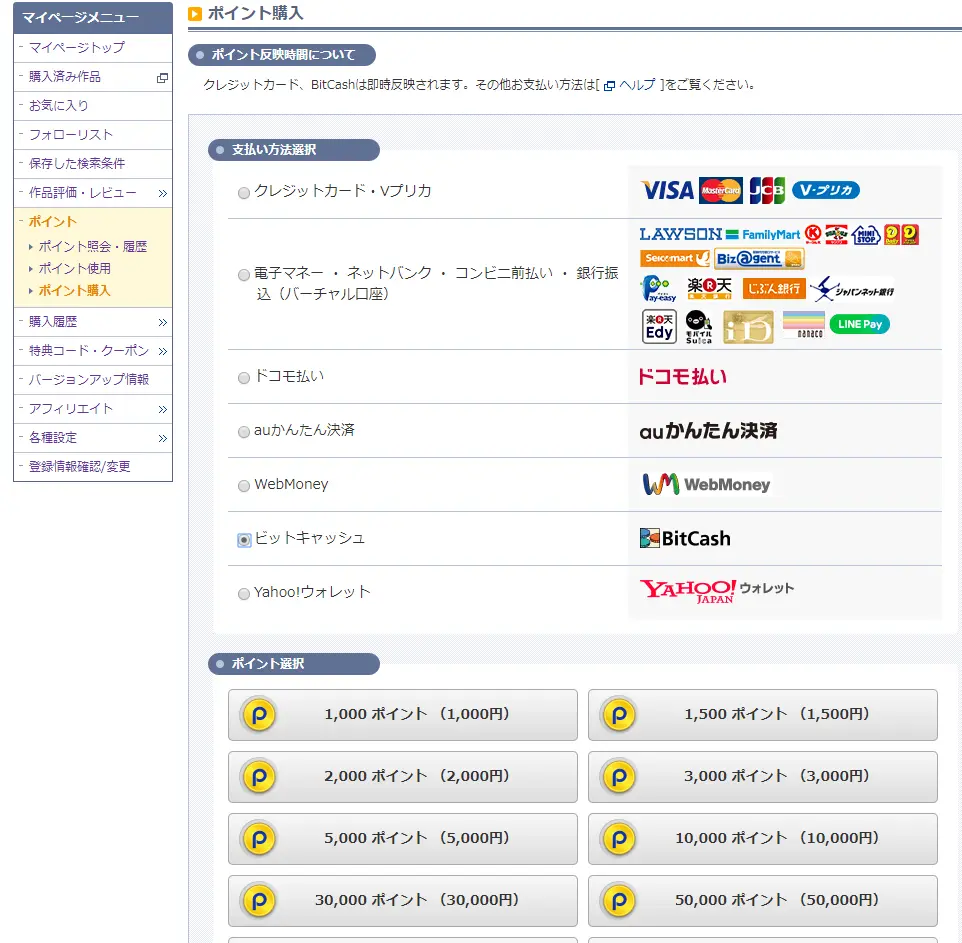Click the WebMoney logo
Screen dimensions: 962x943
(x=706, y=484)
